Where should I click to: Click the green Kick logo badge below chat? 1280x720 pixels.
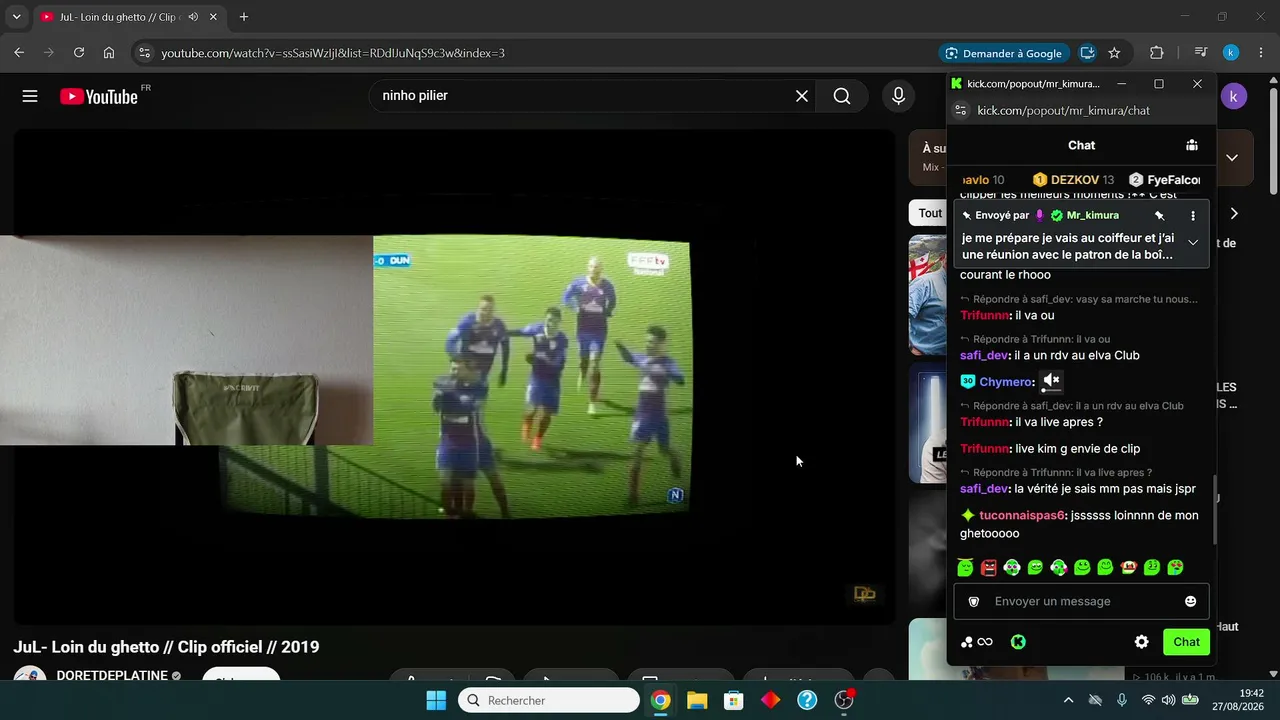click(x=1018, y=642)
